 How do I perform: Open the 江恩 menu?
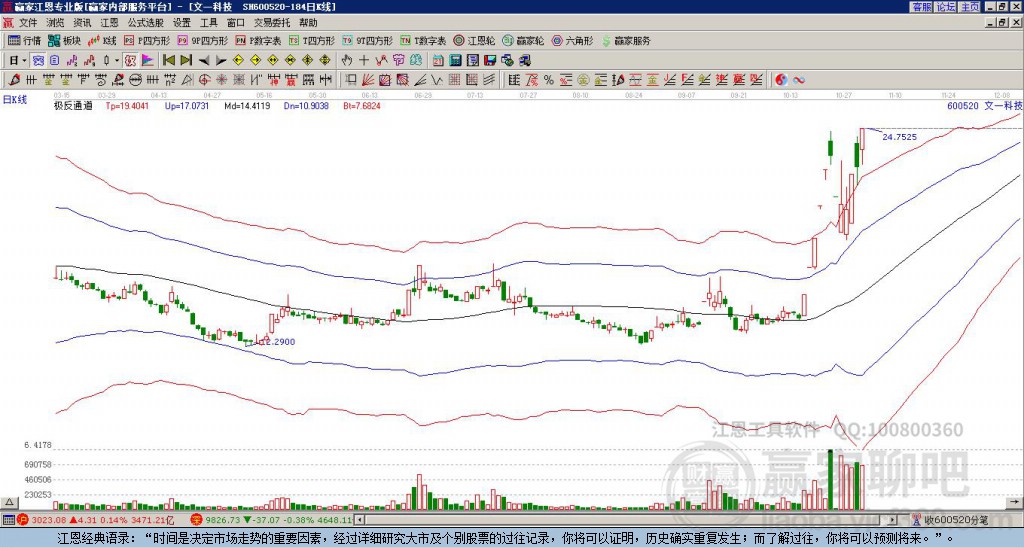pyautogui.click(x=110, y=23)
